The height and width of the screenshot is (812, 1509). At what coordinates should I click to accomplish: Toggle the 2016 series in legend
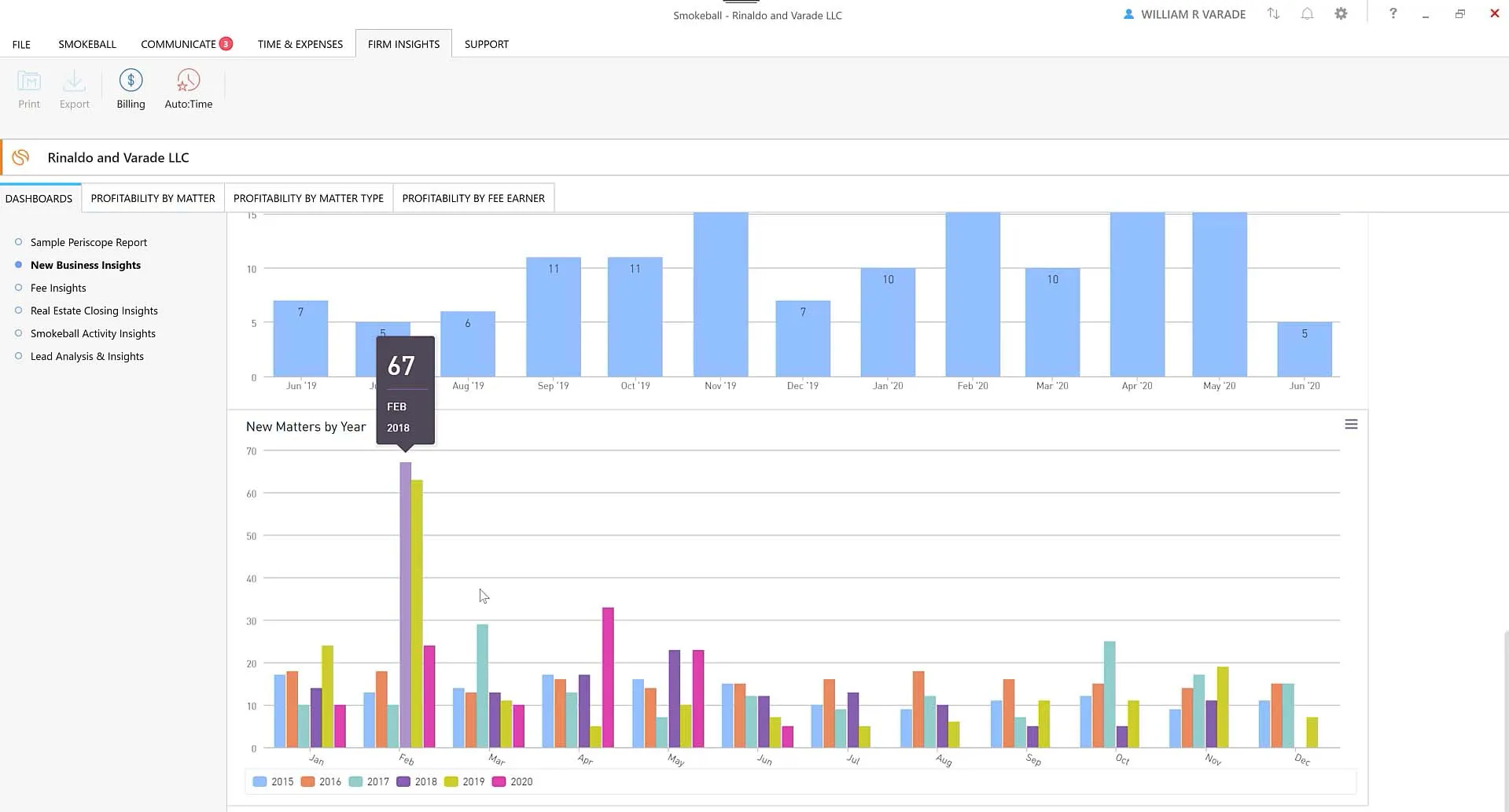click(x=321, y=781)
